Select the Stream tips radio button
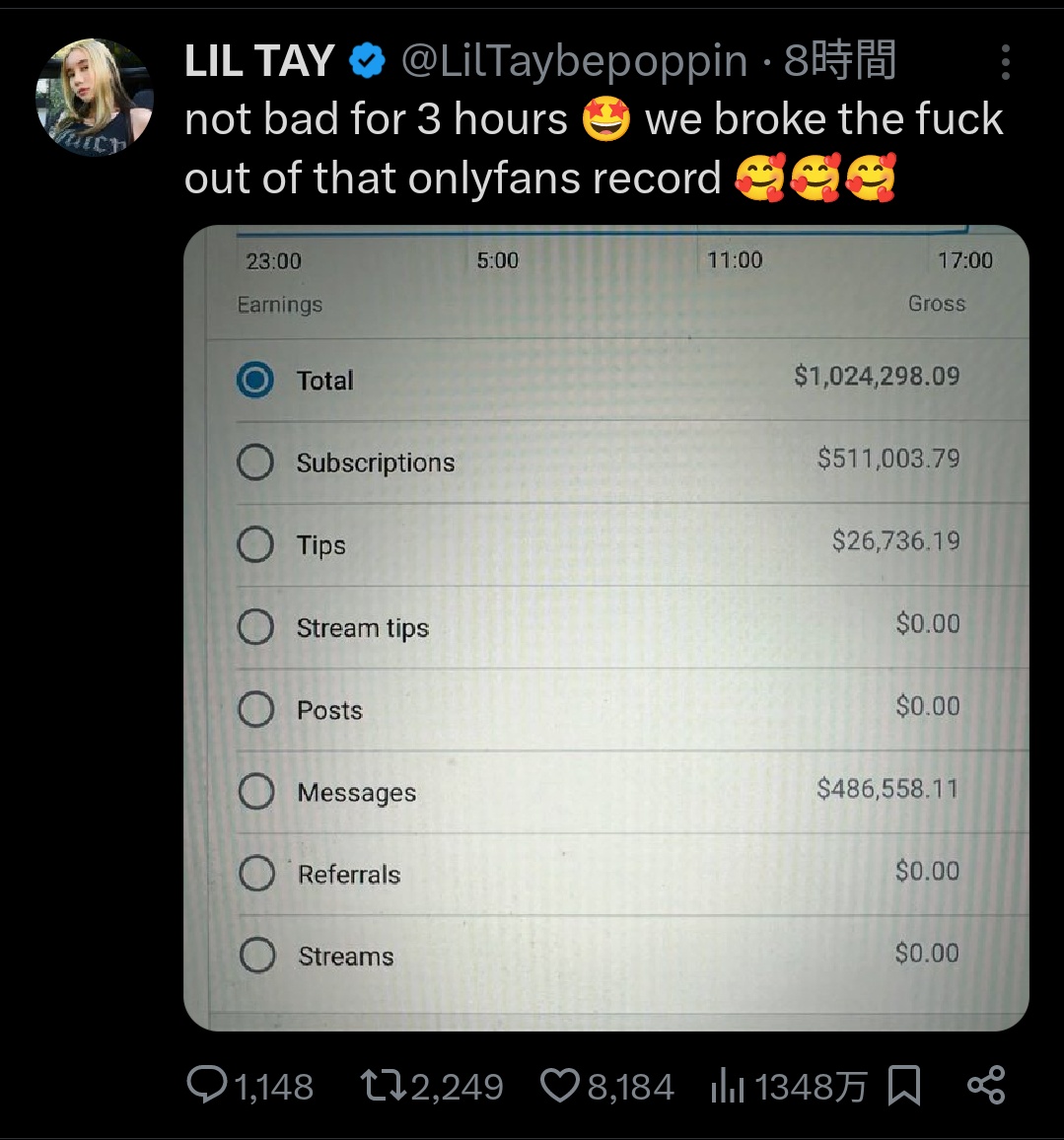1064x1140 pixels. [255, 626]
